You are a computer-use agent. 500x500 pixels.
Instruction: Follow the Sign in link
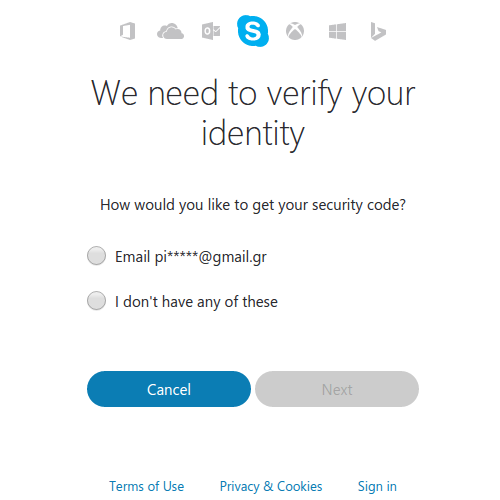377,487
